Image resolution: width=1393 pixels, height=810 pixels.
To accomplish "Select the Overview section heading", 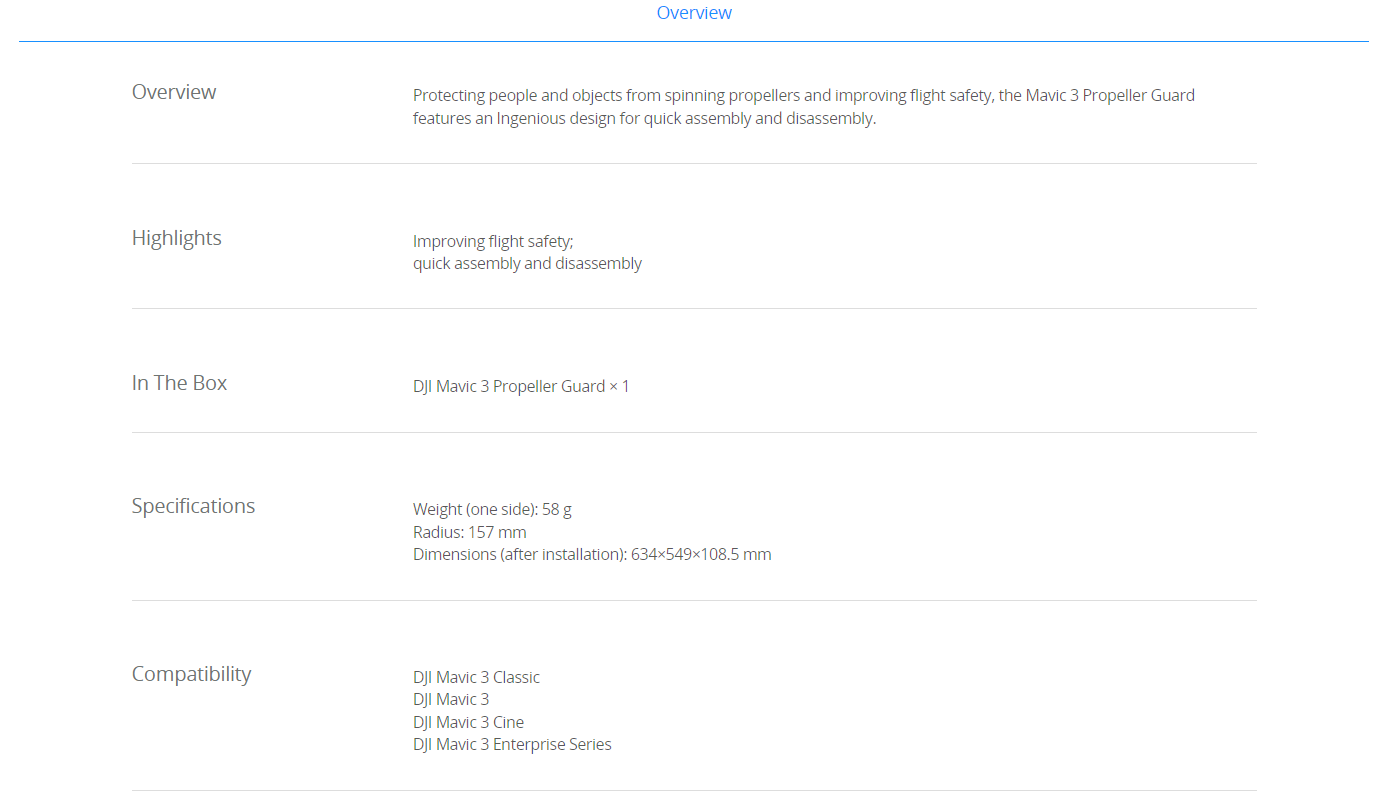I will click(x=174, y=92).
